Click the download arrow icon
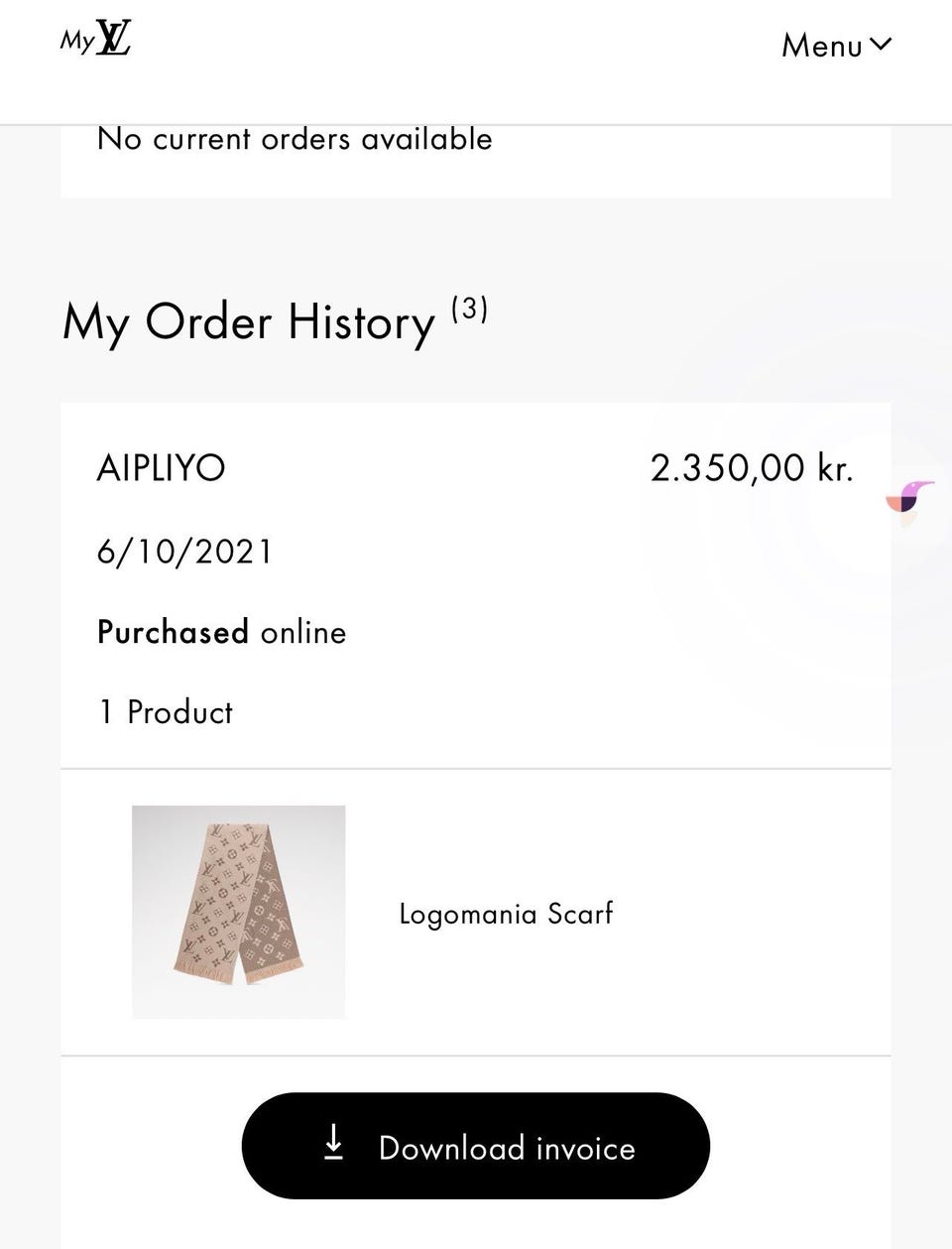The width and height of the screenshot is (952, 1249). point(334,1144)
